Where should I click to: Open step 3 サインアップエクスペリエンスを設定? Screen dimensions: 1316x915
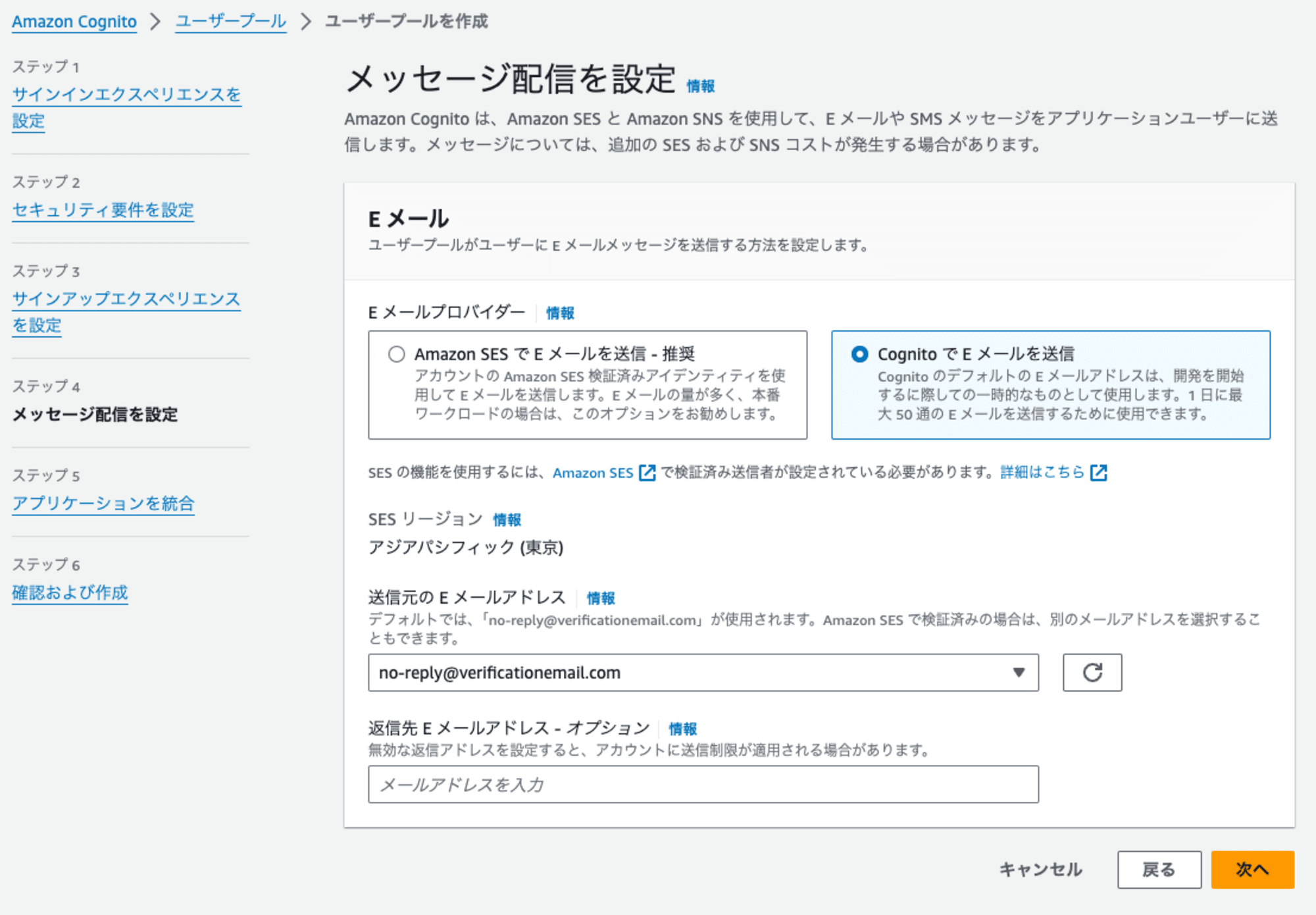pyautogui.click(x=126, y=311)
